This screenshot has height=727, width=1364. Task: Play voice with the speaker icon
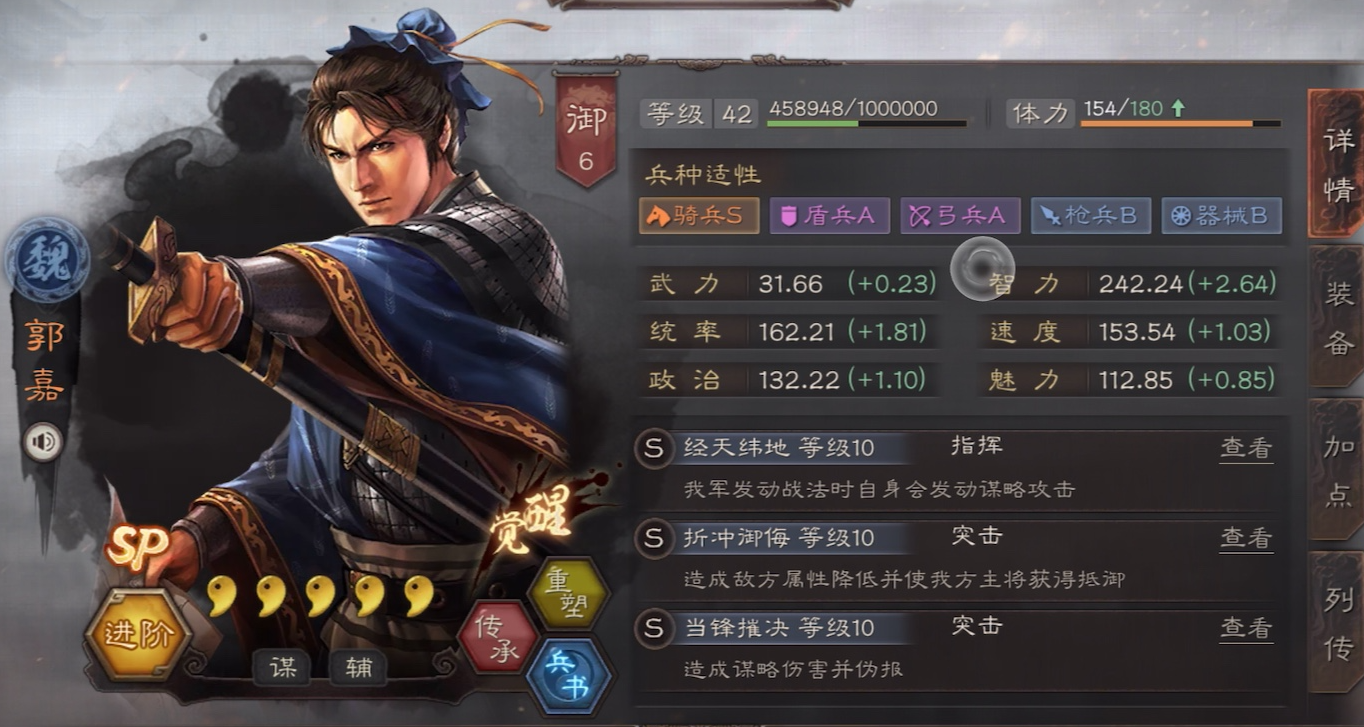[x=43, y=442]
